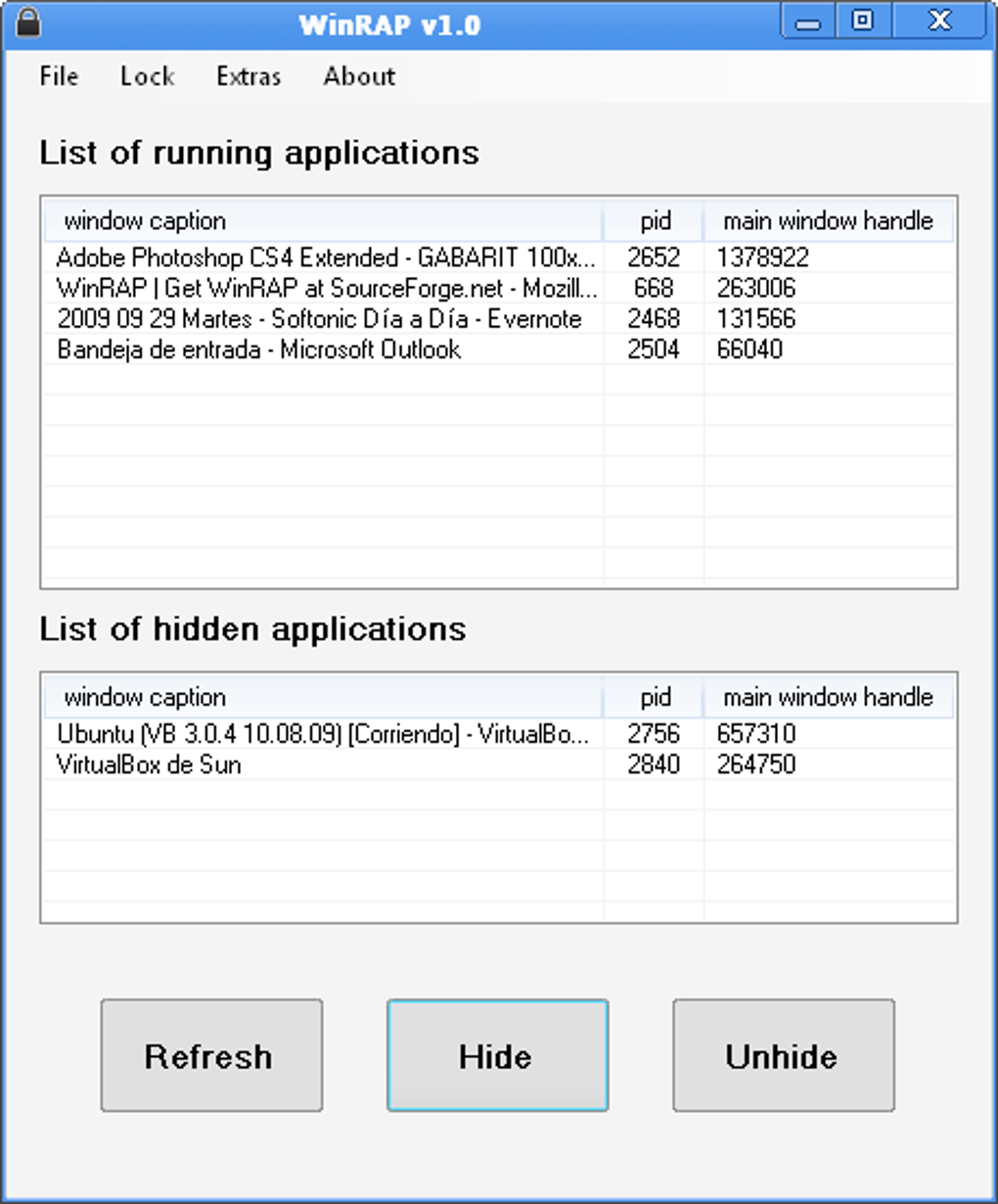
Task: Click the Hide button
Action: point(497,1055)
